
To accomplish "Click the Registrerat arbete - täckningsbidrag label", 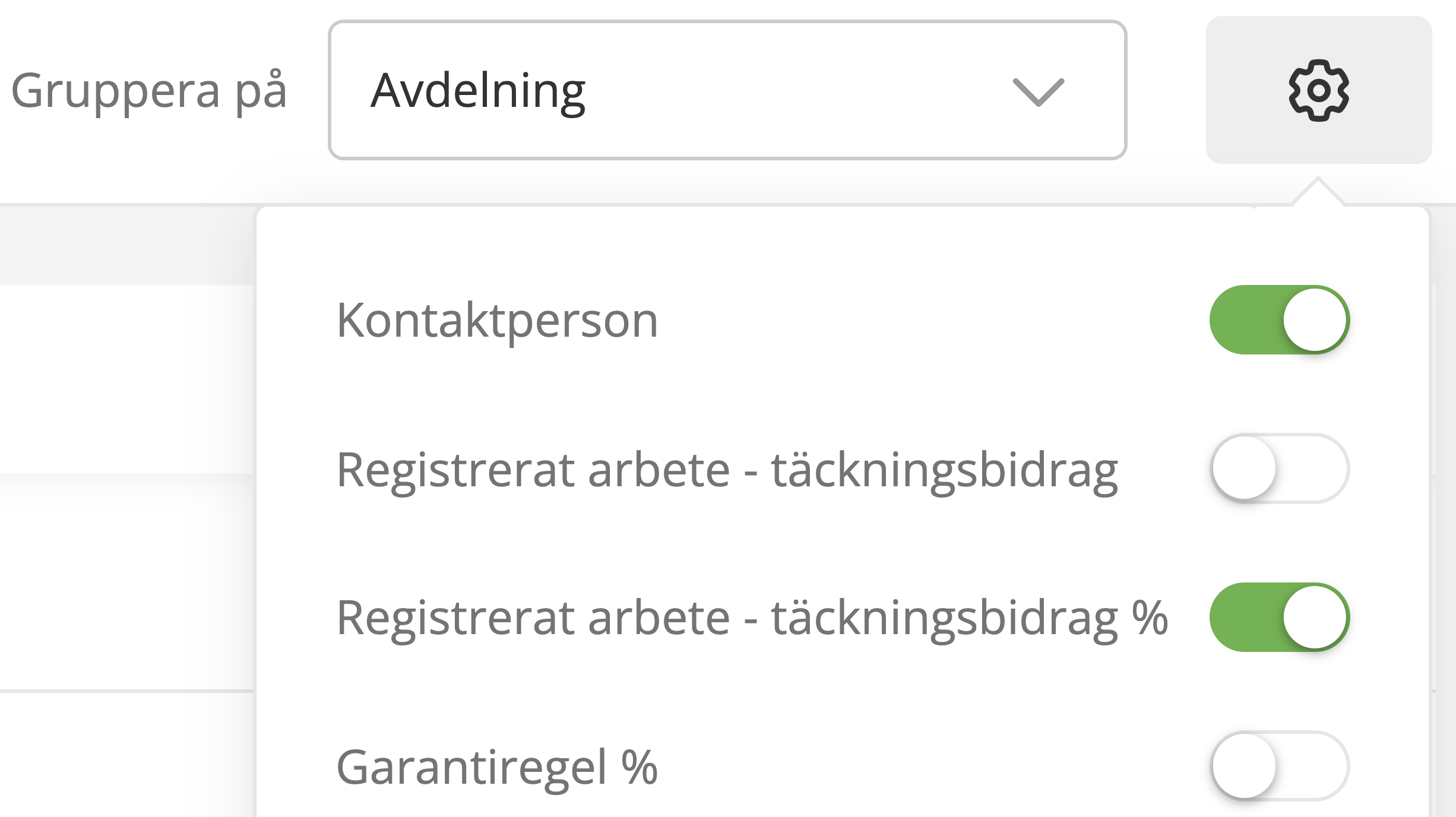I will pyautogui.click(x=727, y=470).
